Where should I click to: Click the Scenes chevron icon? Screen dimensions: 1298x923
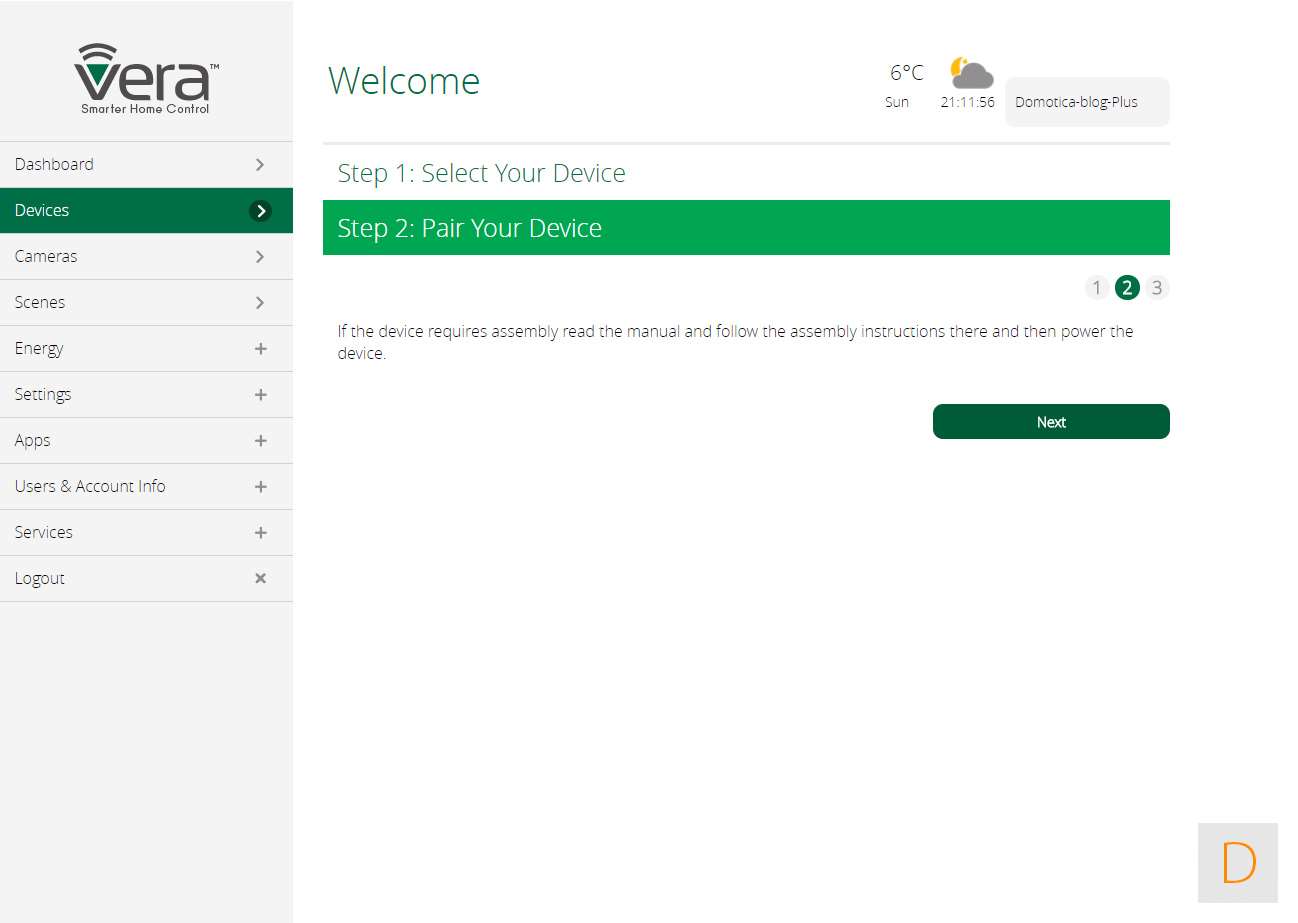click(x=260, y=303)
